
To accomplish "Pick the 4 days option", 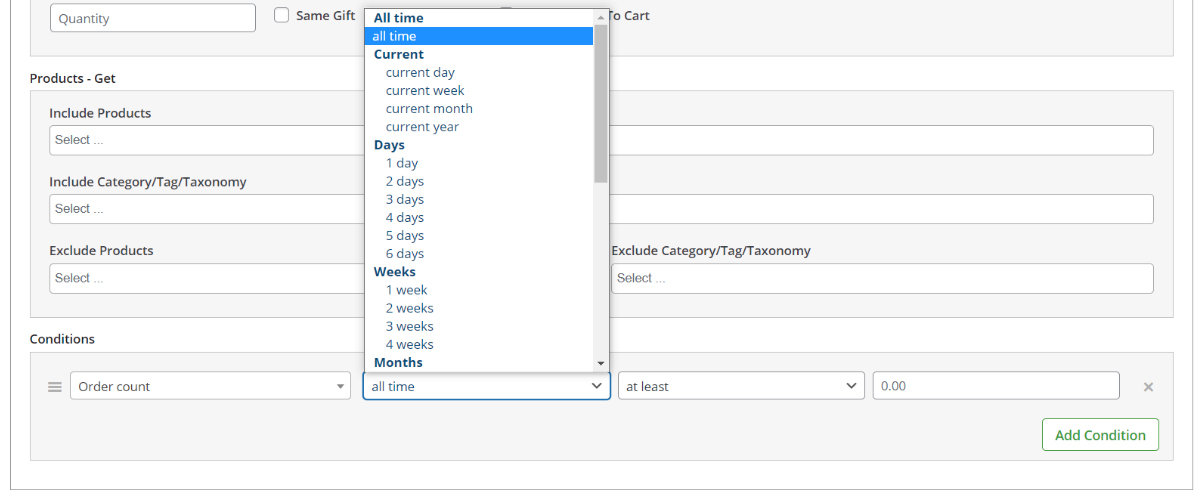I will pyautogui.click(x=479, y=217).
